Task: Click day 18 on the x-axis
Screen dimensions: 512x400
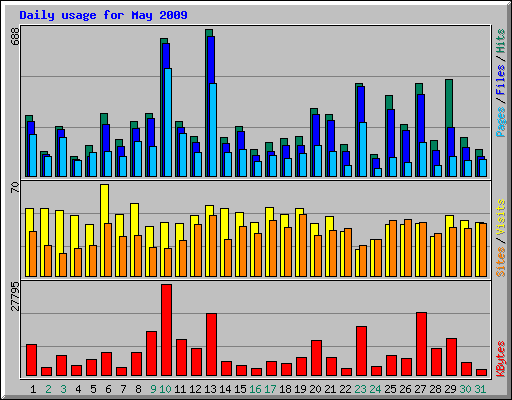Action: point(286,389)
